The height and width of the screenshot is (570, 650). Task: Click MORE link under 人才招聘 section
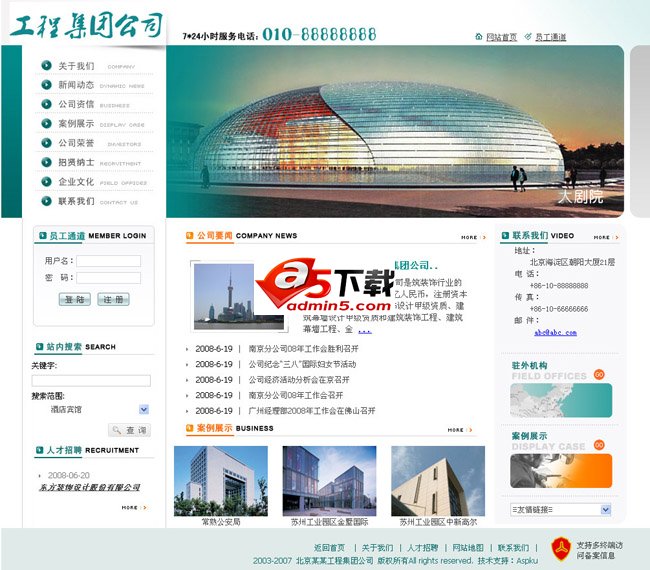click(x=134, y=507)
